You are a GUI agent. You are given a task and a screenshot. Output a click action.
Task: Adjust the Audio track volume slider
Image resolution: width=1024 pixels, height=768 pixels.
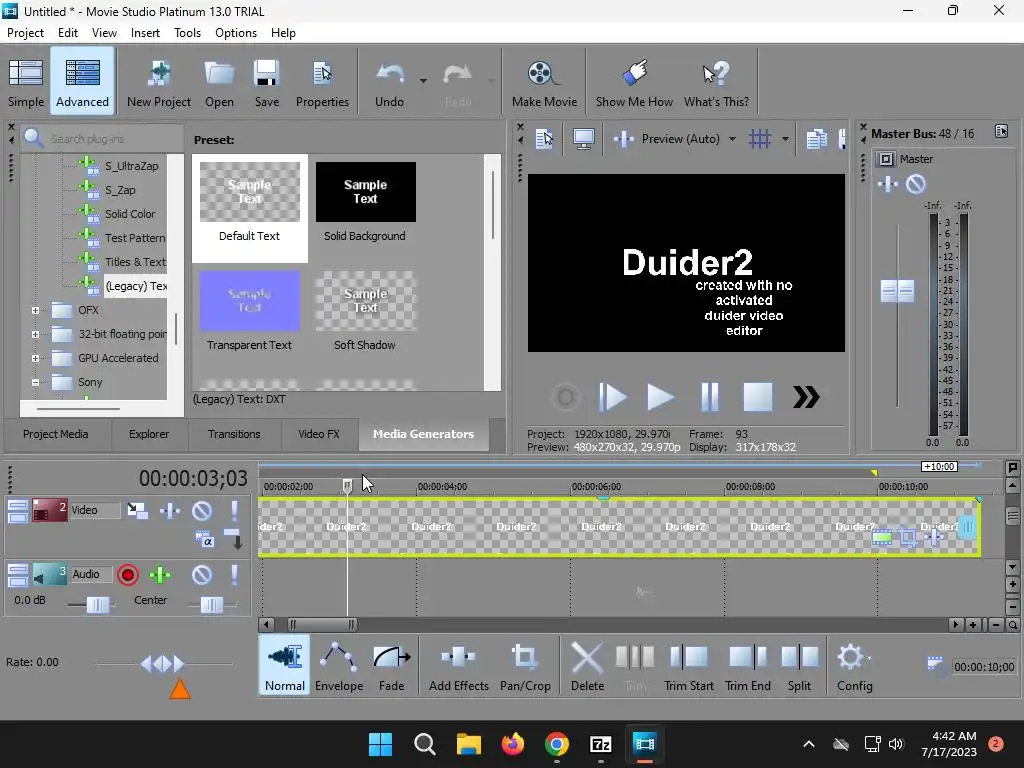tap(97, 605)
